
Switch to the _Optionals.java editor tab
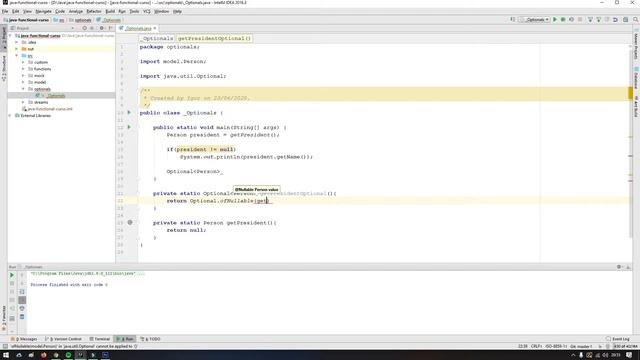pyautogui.click(x=138, y=28)
